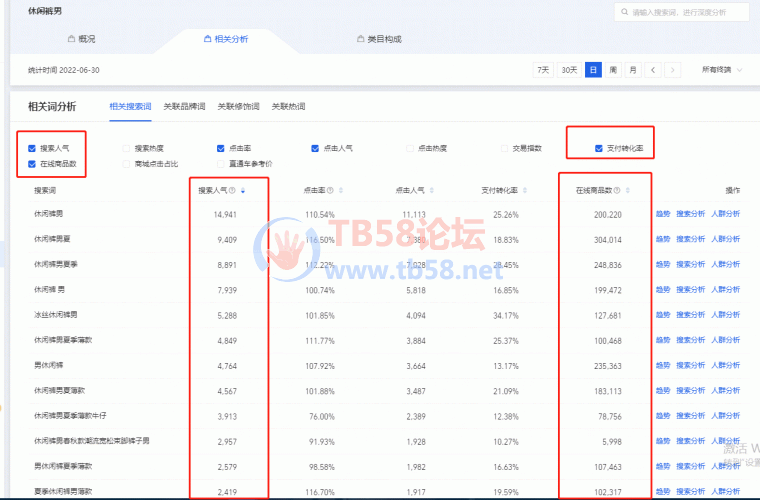Uncheck the 点击率 checkbox

tap(221, 148)
